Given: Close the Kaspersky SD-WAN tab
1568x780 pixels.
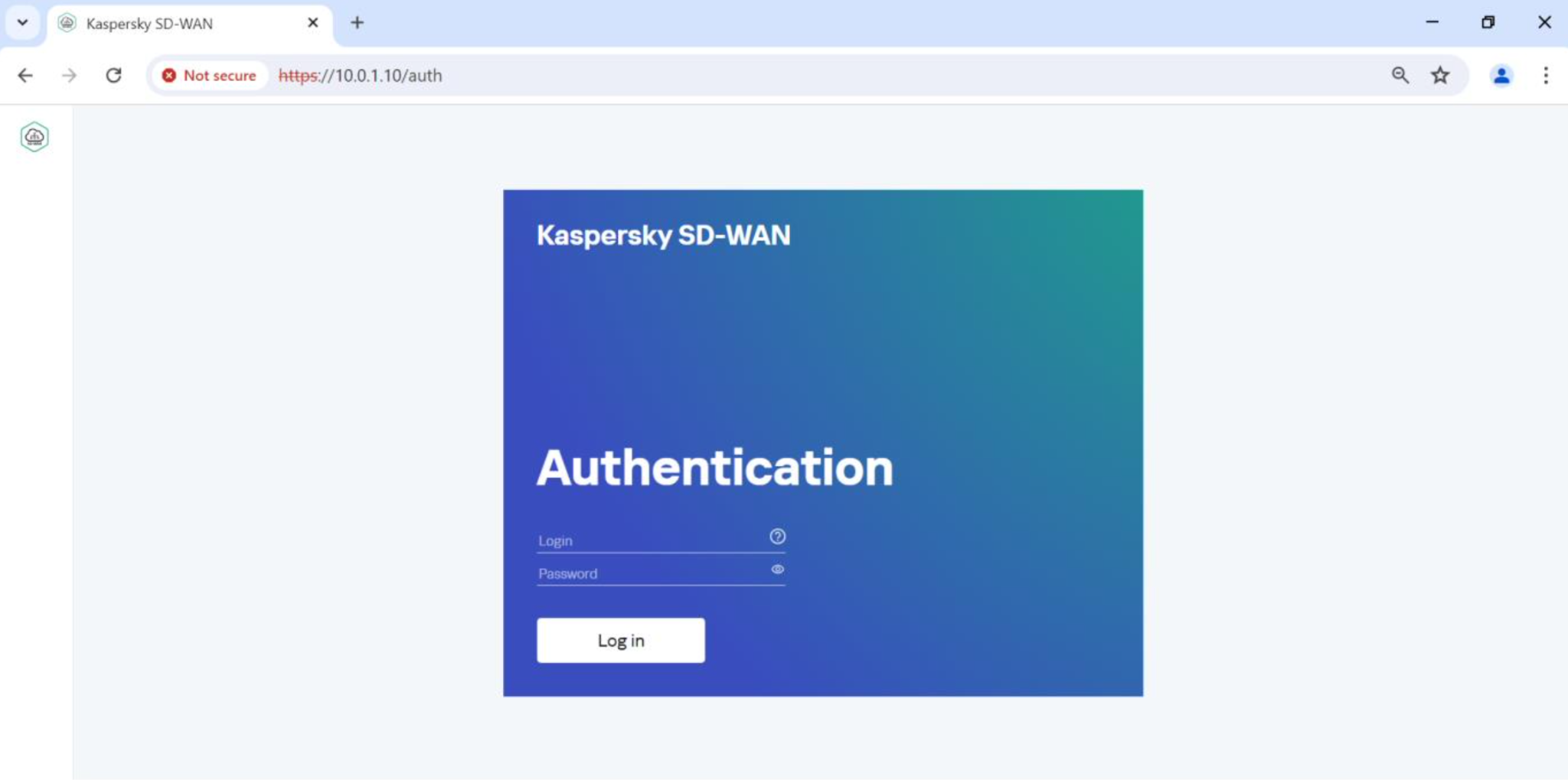Looking at the screenshot, I should coord(312,23).
